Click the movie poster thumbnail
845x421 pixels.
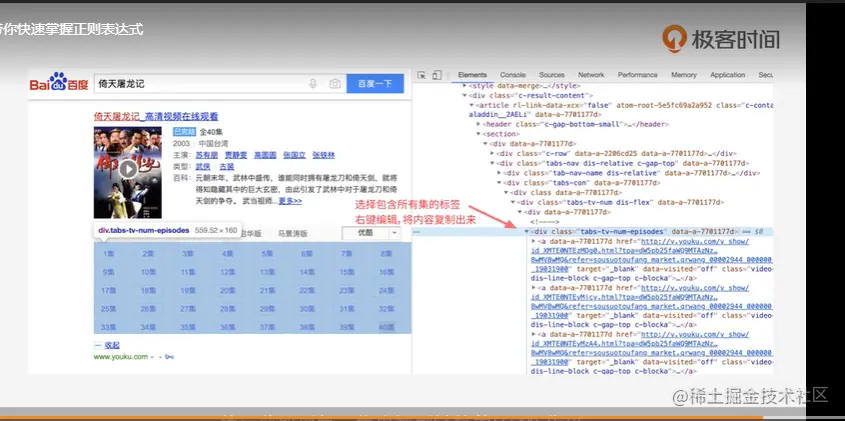pyautogui.click(x=128, y=172)
